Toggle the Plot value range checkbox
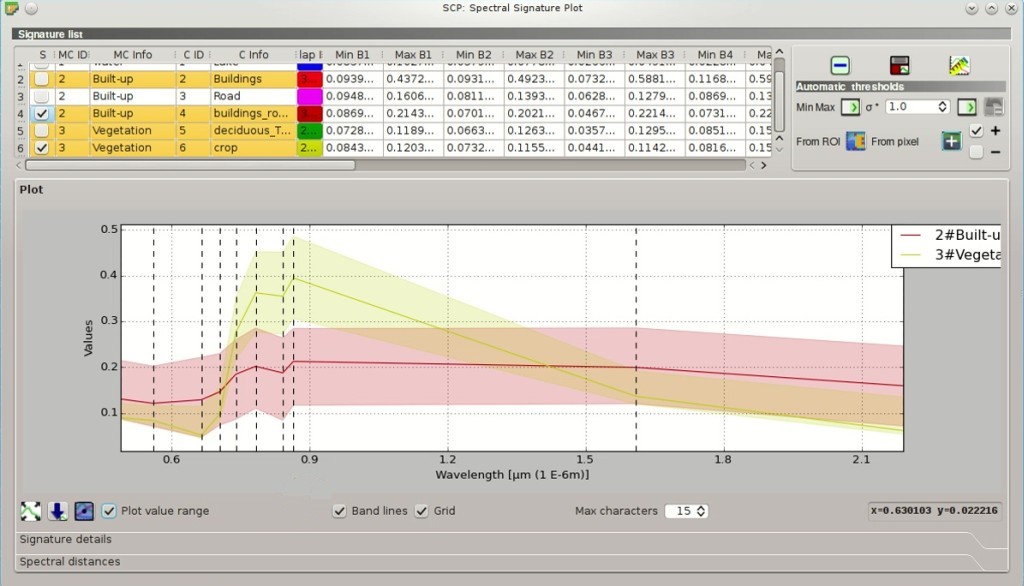Image resolution: width=1024 pixels, height=586 pixels. [108, 511]
